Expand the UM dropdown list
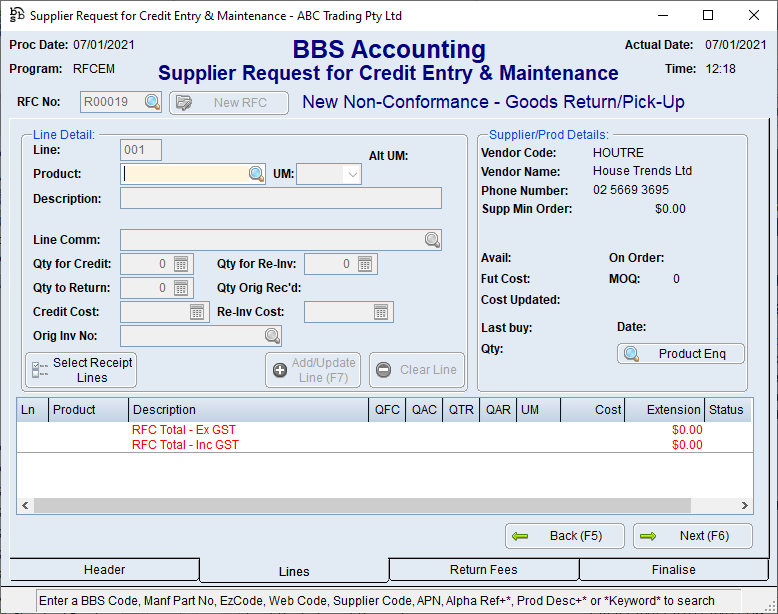The height and width of the screenshot is (614, 778). (x=351, y=174)
